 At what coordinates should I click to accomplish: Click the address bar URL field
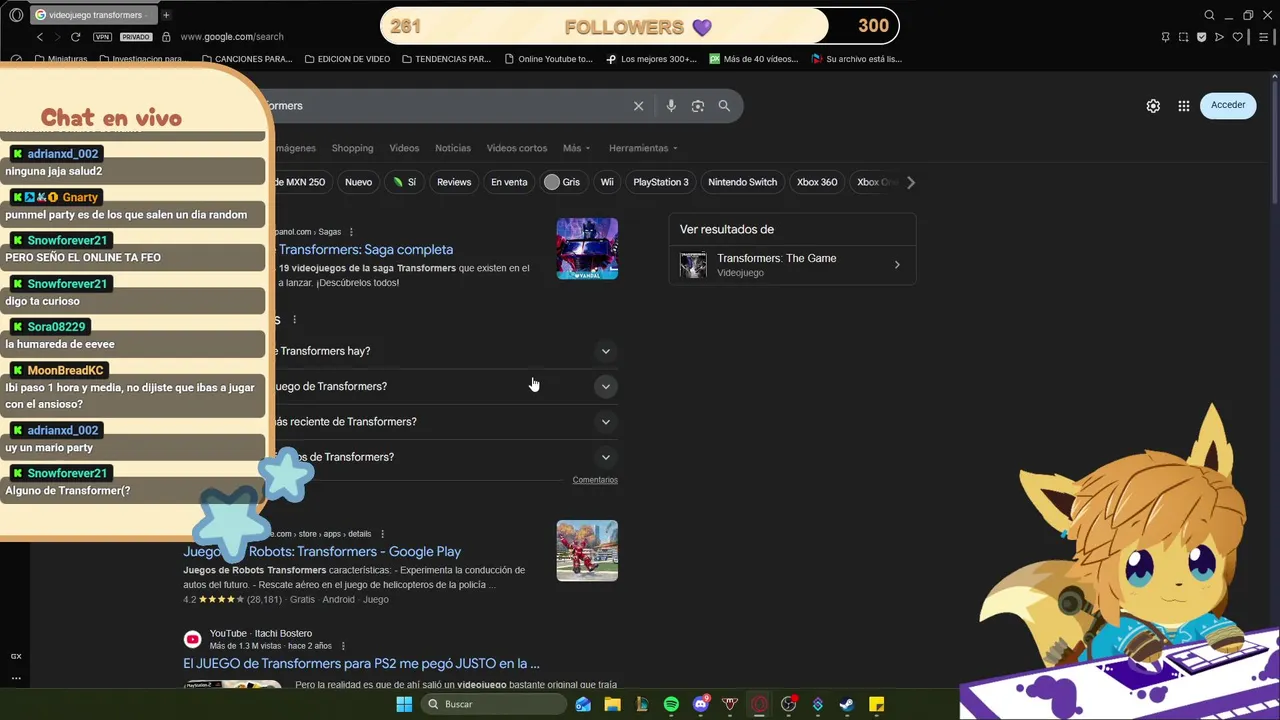pyautogui.click(x=232, y=37)
